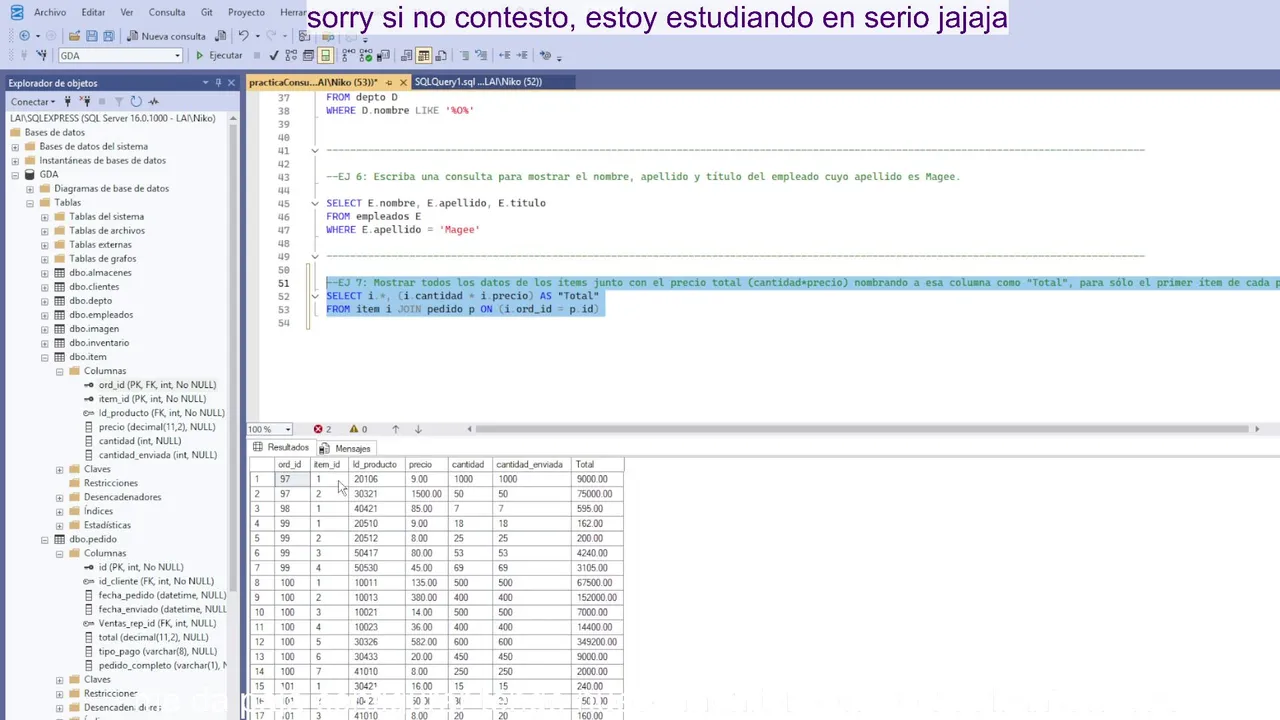Click the error count indicator showing 2

click(x=322, y=429)
